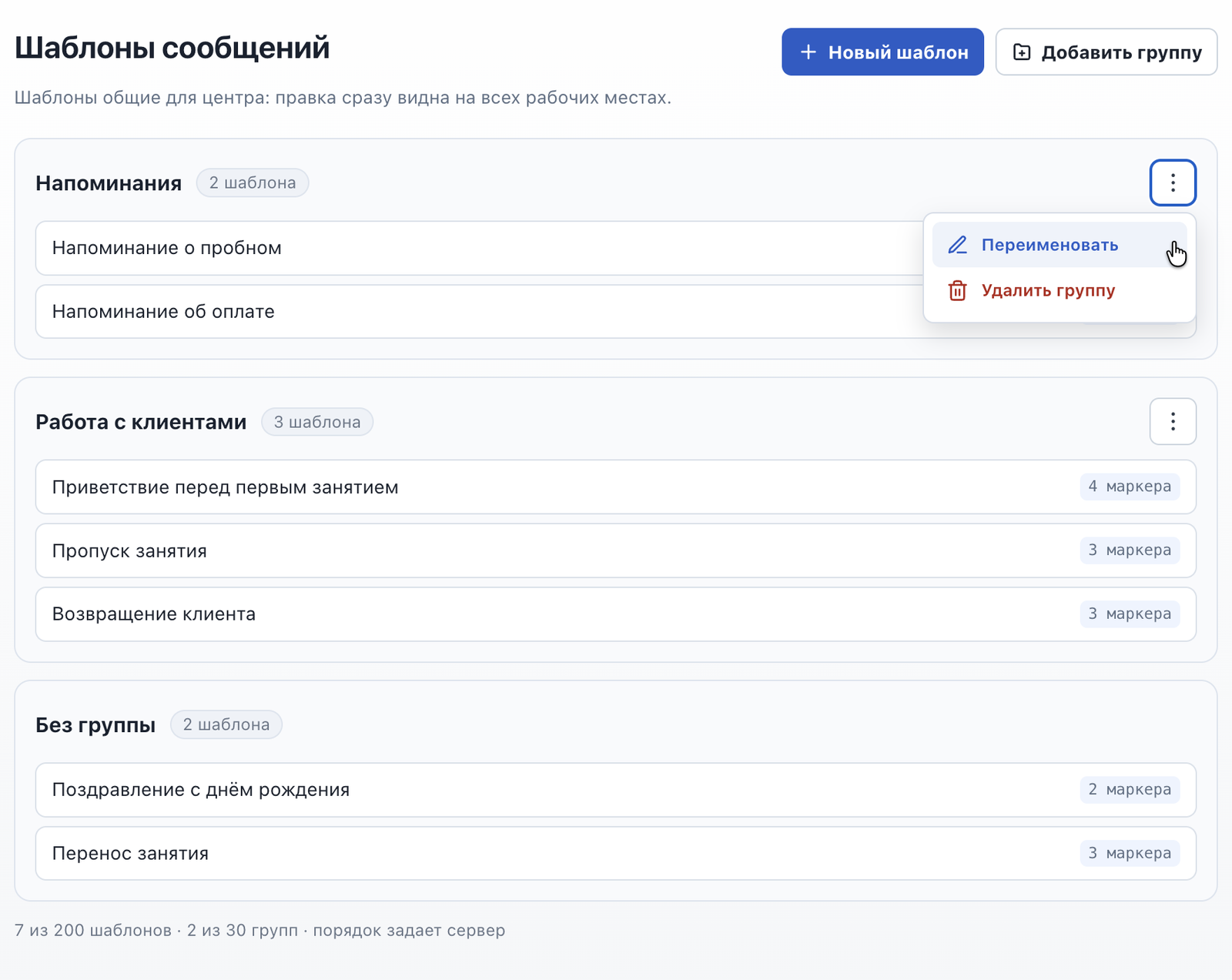Image resolution: width=1232 pixels, height=980 pixels.
Task: Click the footer text 7 из 200 шаблонов
Action: point(93,930)
